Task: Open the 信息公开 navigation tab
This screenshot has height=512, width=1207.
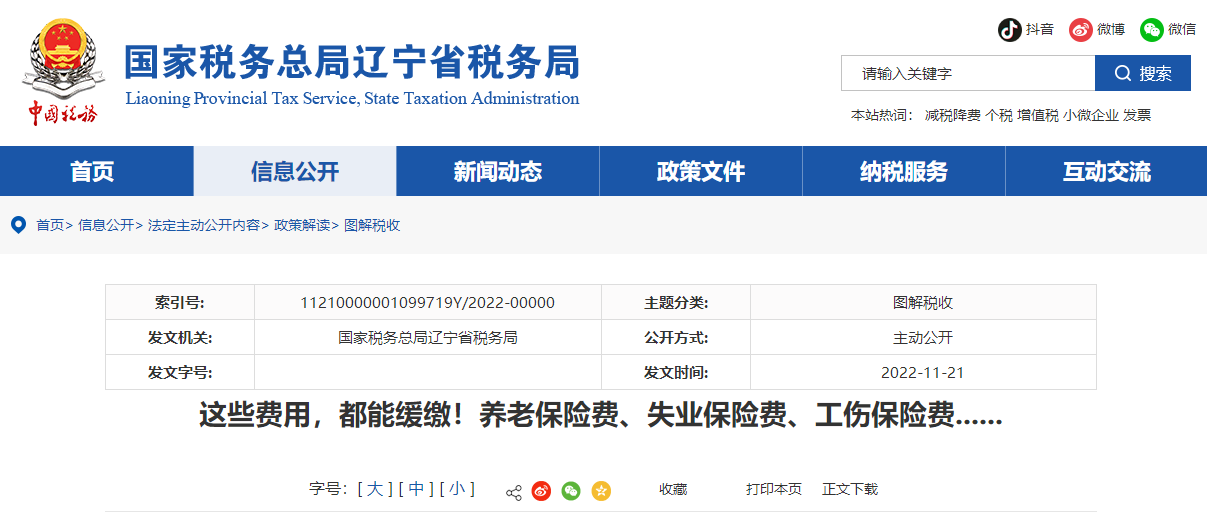Action: click(295, 171)
